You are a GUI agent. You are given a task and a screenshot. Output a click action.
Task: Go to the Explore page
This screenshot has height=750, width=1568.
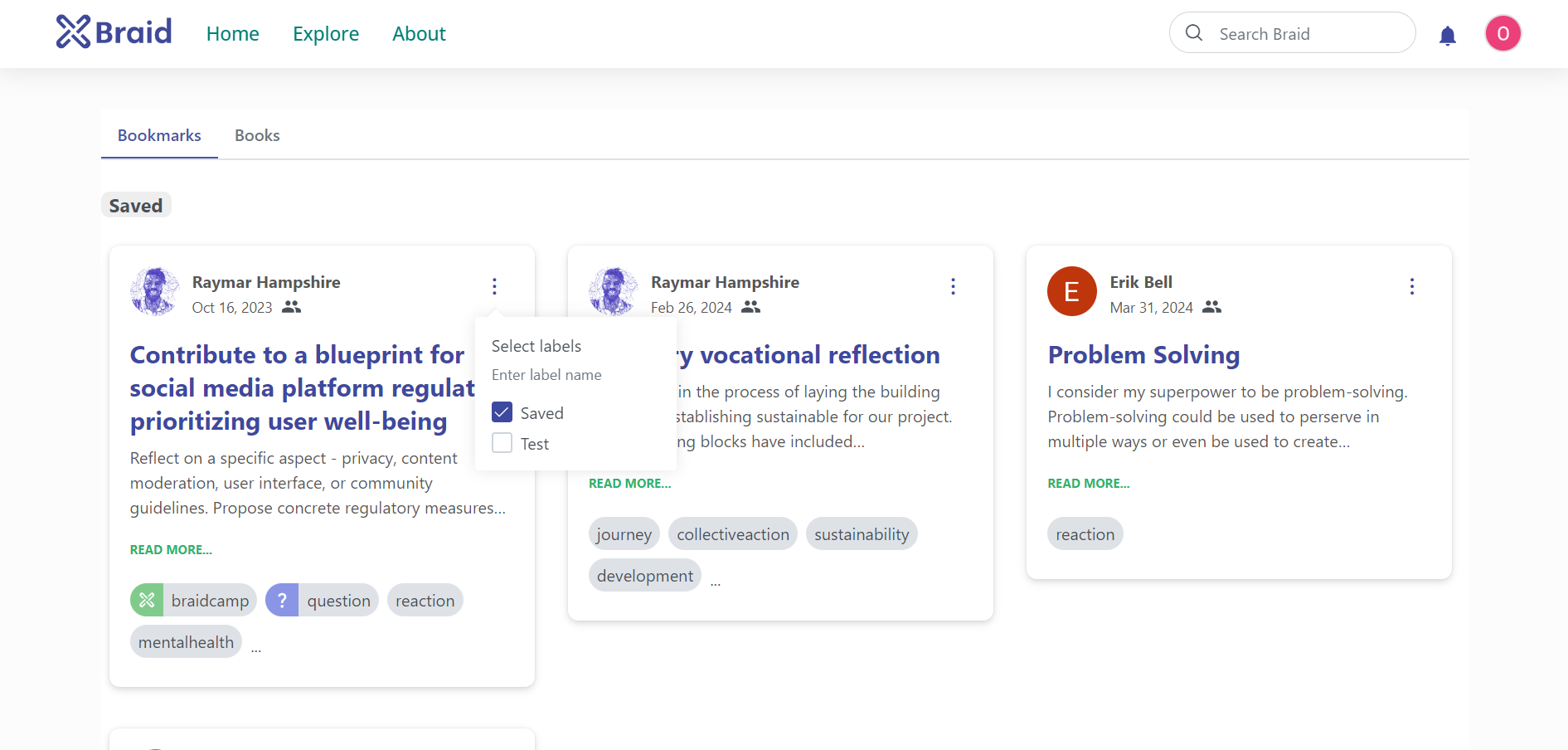[326, 34]
